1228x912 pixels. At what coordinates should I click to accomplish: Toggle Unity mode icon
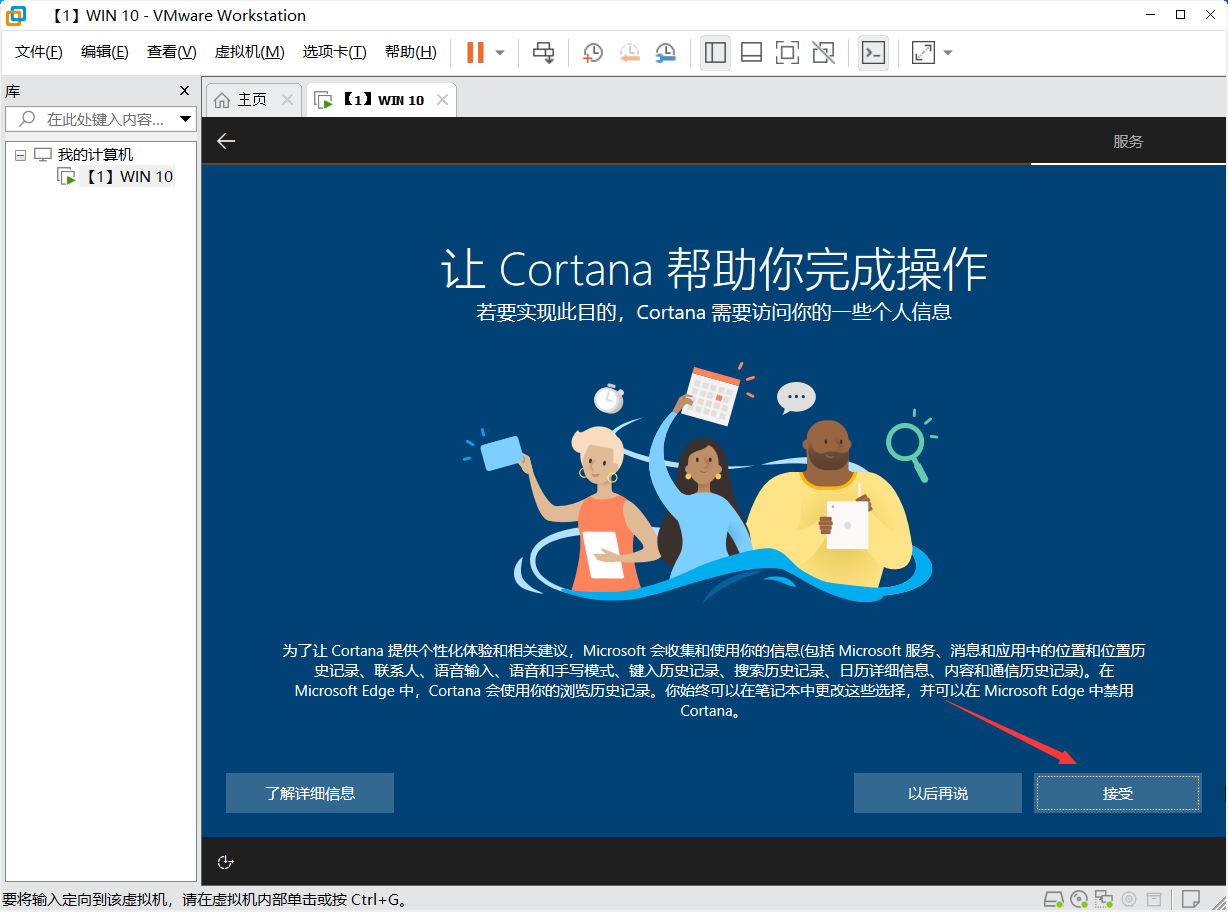824,52
